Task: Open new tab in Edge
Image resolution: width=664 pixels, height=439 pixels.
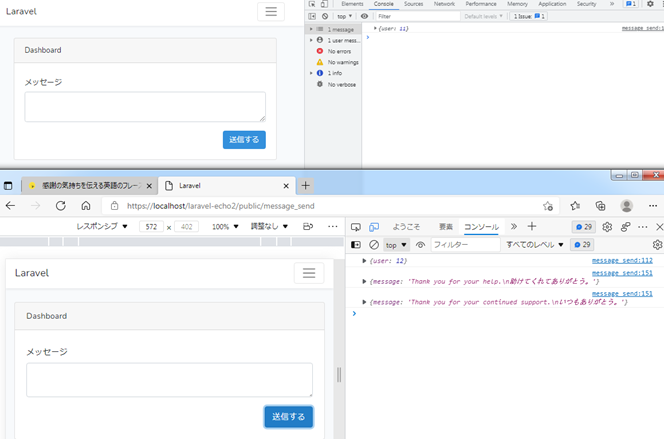Action: 305,185
